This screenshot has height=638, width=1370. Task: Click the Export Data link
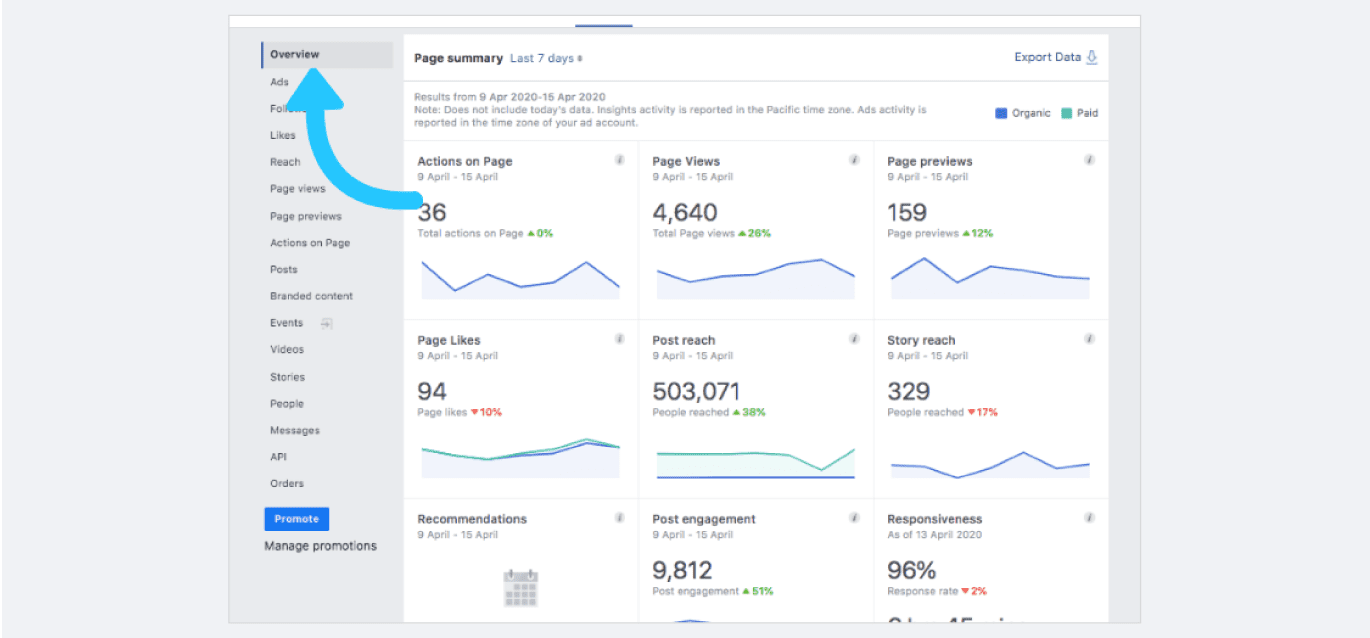[x=1047, y=57]
